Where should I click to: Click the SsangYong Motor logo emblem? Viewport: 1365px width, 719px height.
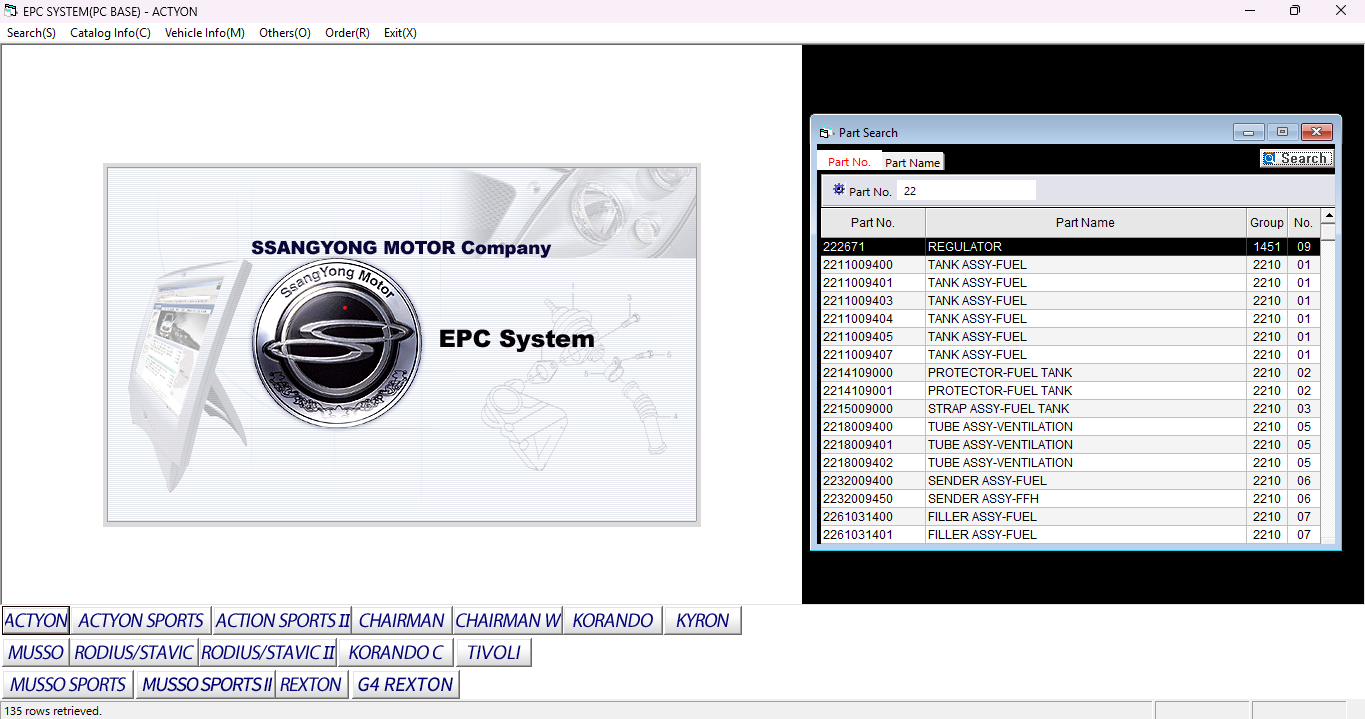click(339, 343)
